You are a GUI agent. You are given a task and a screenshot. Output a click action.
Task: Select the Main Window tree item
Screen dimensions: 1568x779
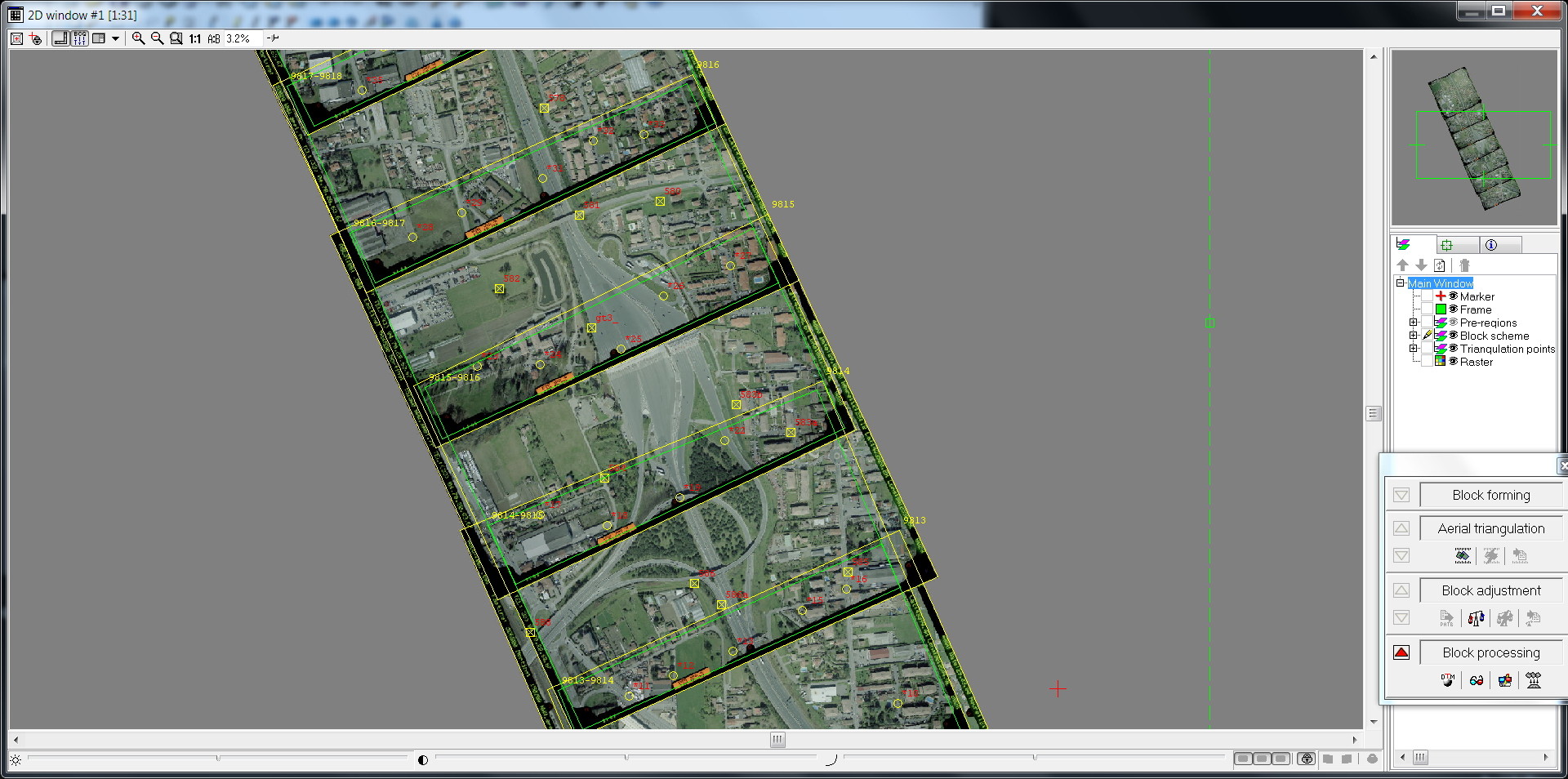tap(1441, 283)
